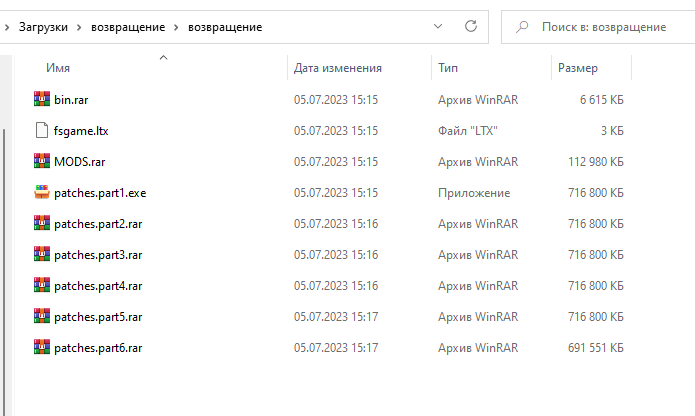This screenshot has width=695, height=416.
Task: Select the file name MODS.rar
Action: (x=80, y=162)
